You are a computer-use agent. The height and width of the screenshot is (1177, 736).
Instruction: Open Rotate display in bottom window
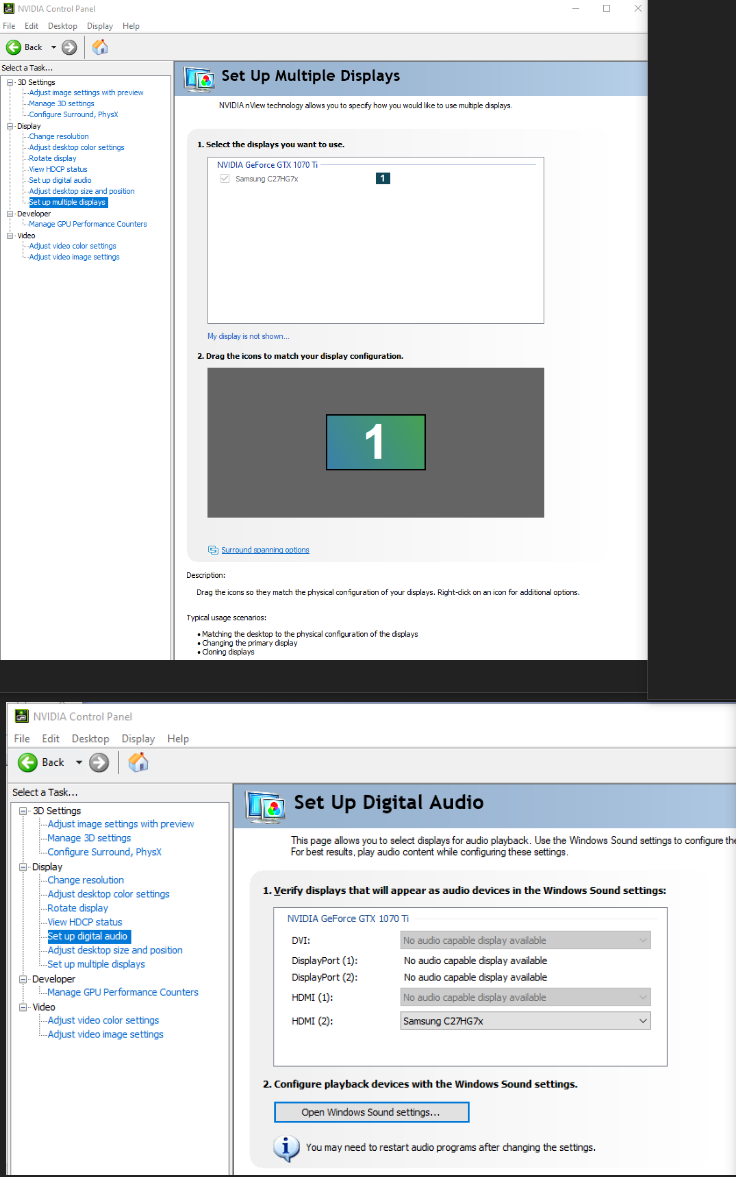coord(78,908)
